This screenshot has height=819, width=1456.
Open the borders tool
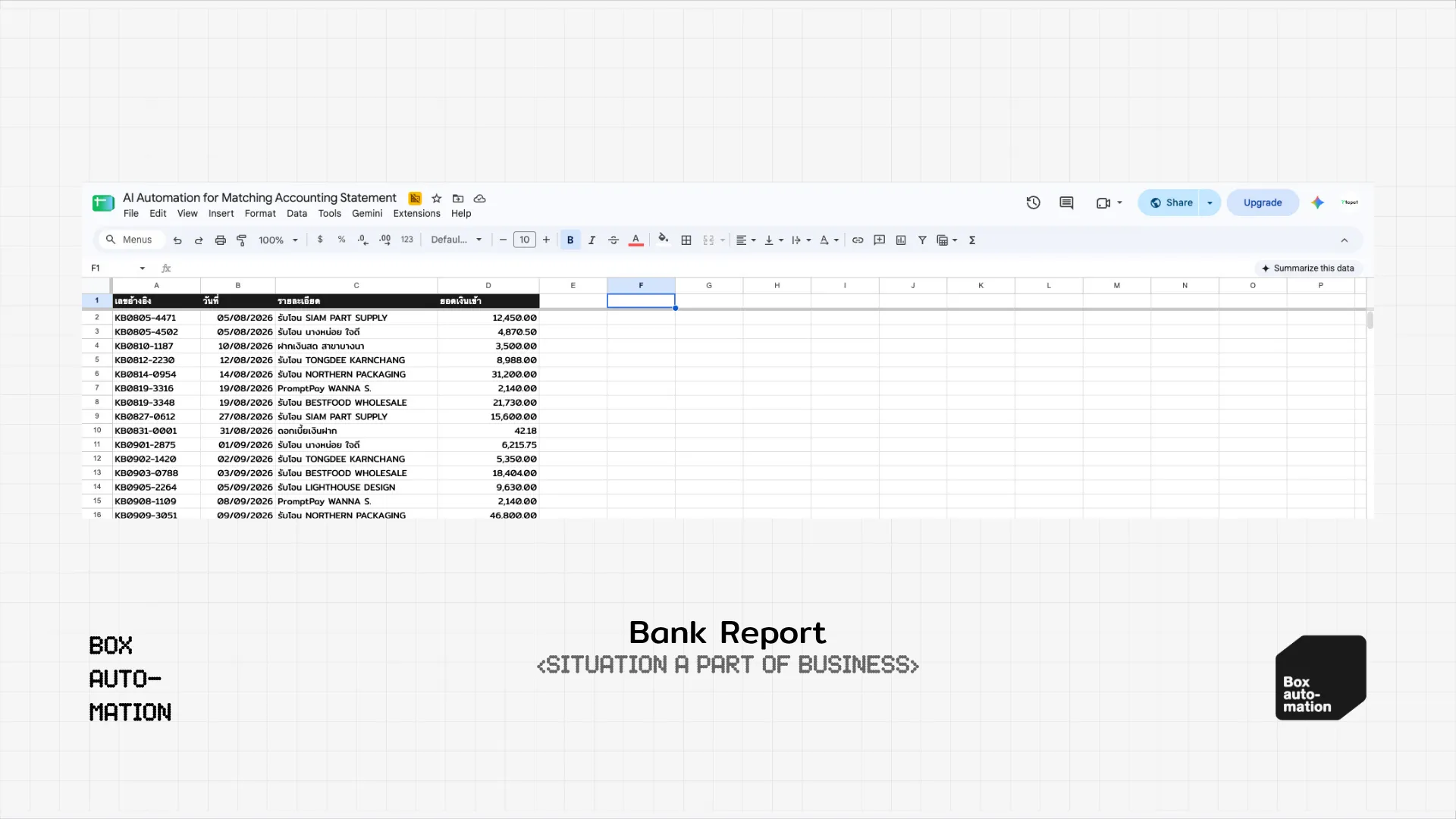[x=686, y=240]
